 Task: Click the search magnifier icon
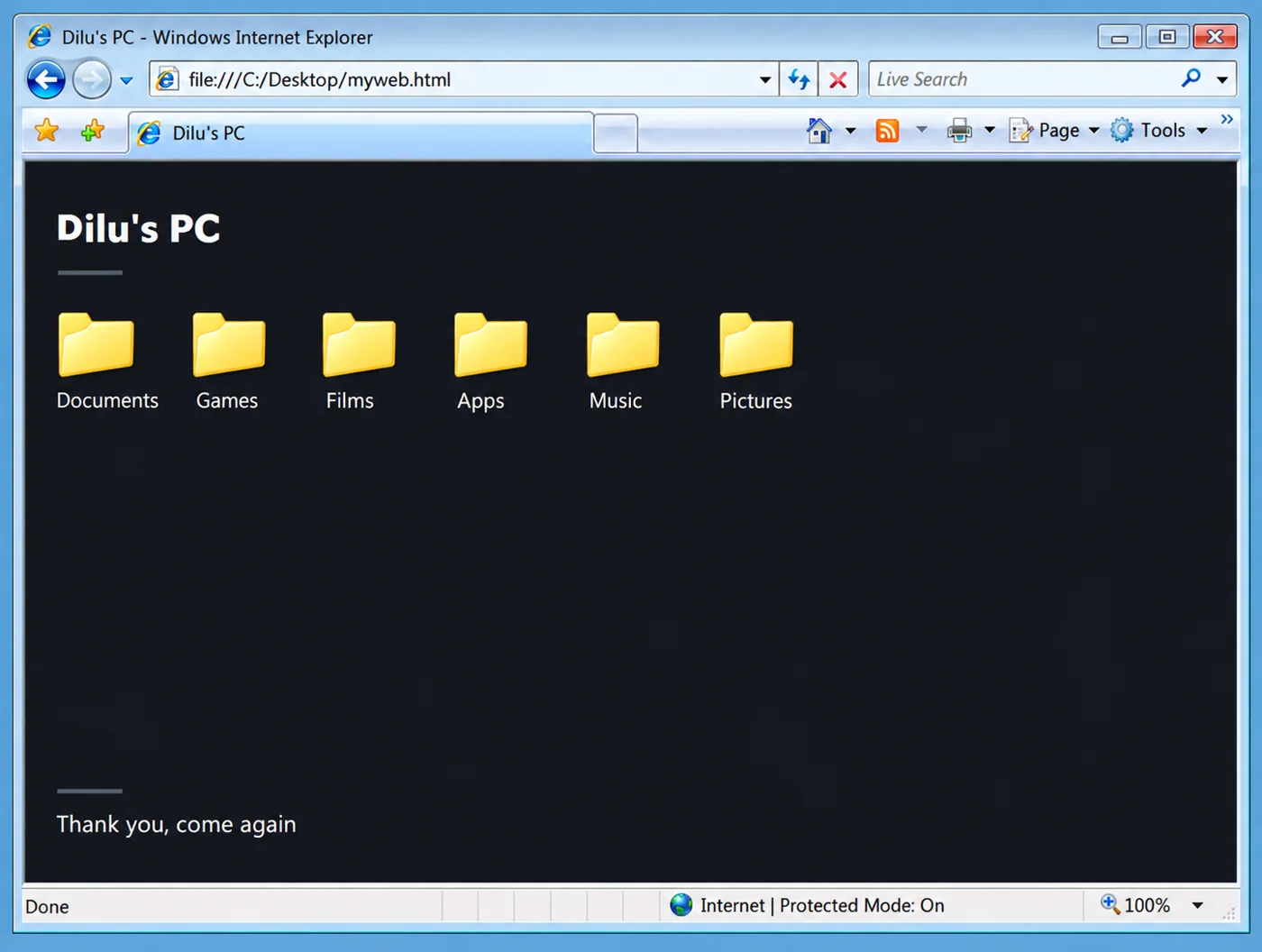(1191, 78)
